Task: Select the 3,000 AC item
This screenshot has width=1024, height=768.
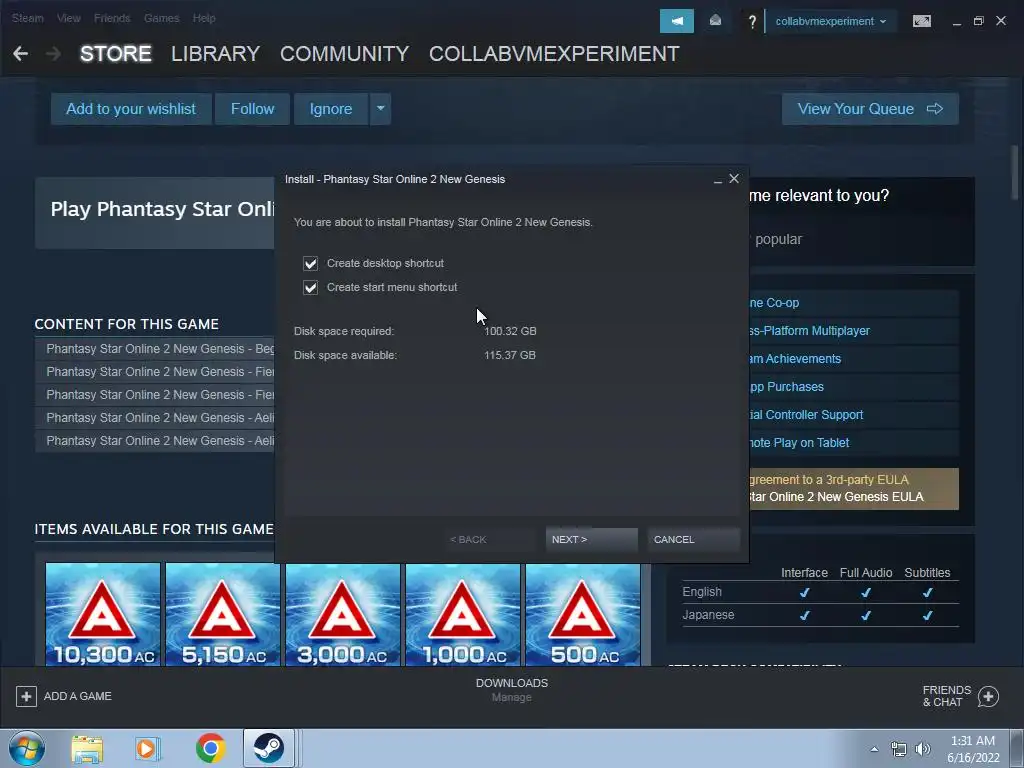Action: point(343,615)
